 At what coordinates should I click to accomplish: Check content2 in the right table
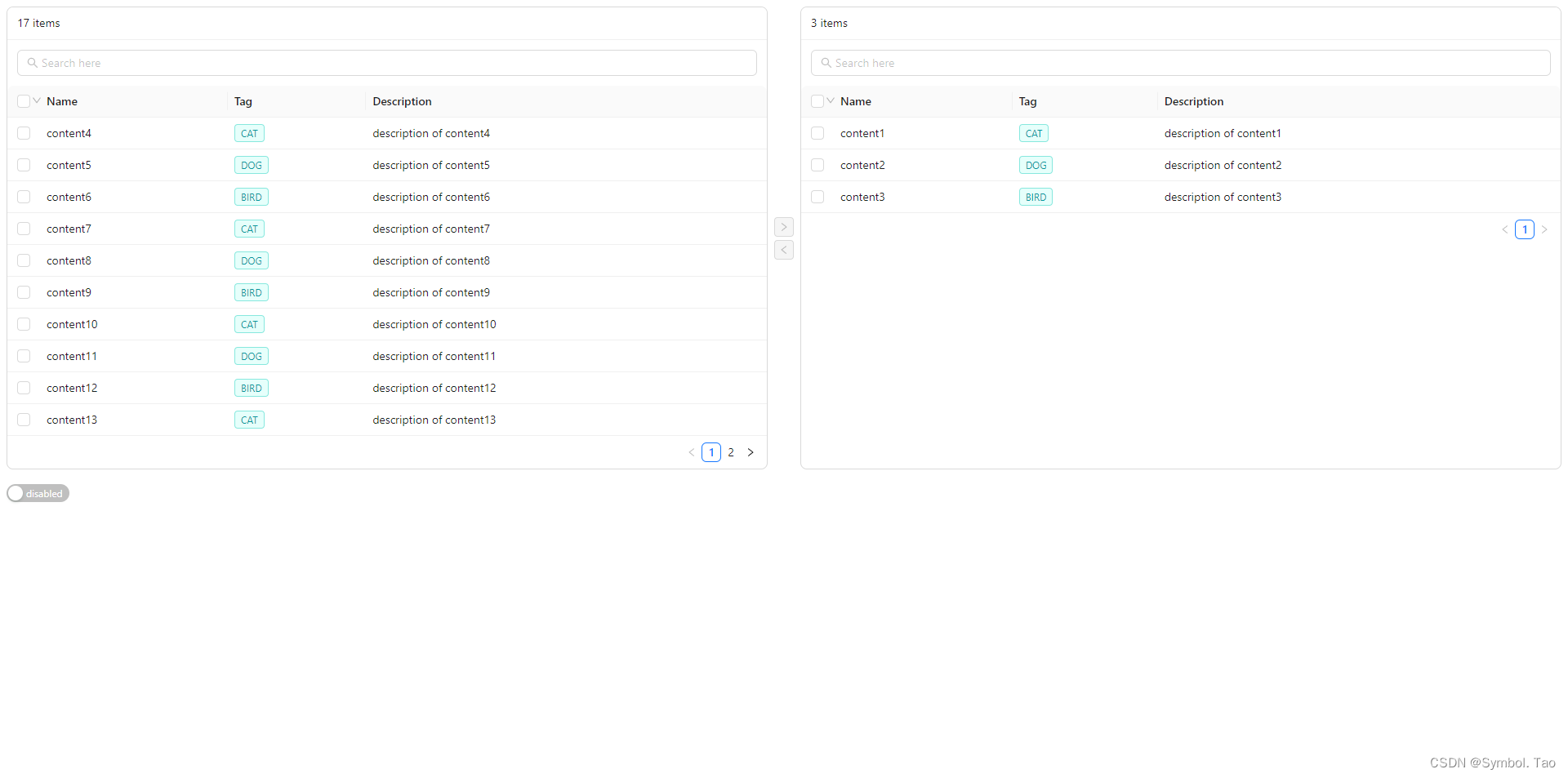tap(817, 165)
